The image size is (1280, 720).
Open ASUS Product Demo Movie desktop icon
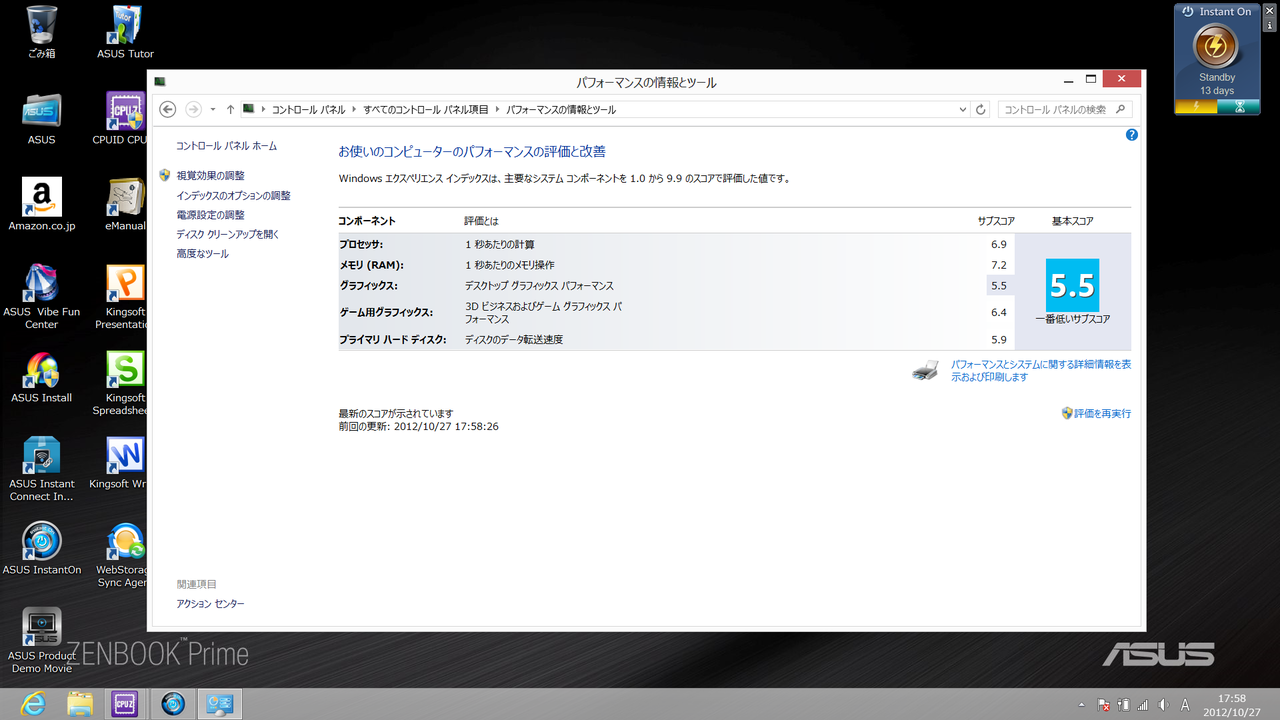pos(42,640)
